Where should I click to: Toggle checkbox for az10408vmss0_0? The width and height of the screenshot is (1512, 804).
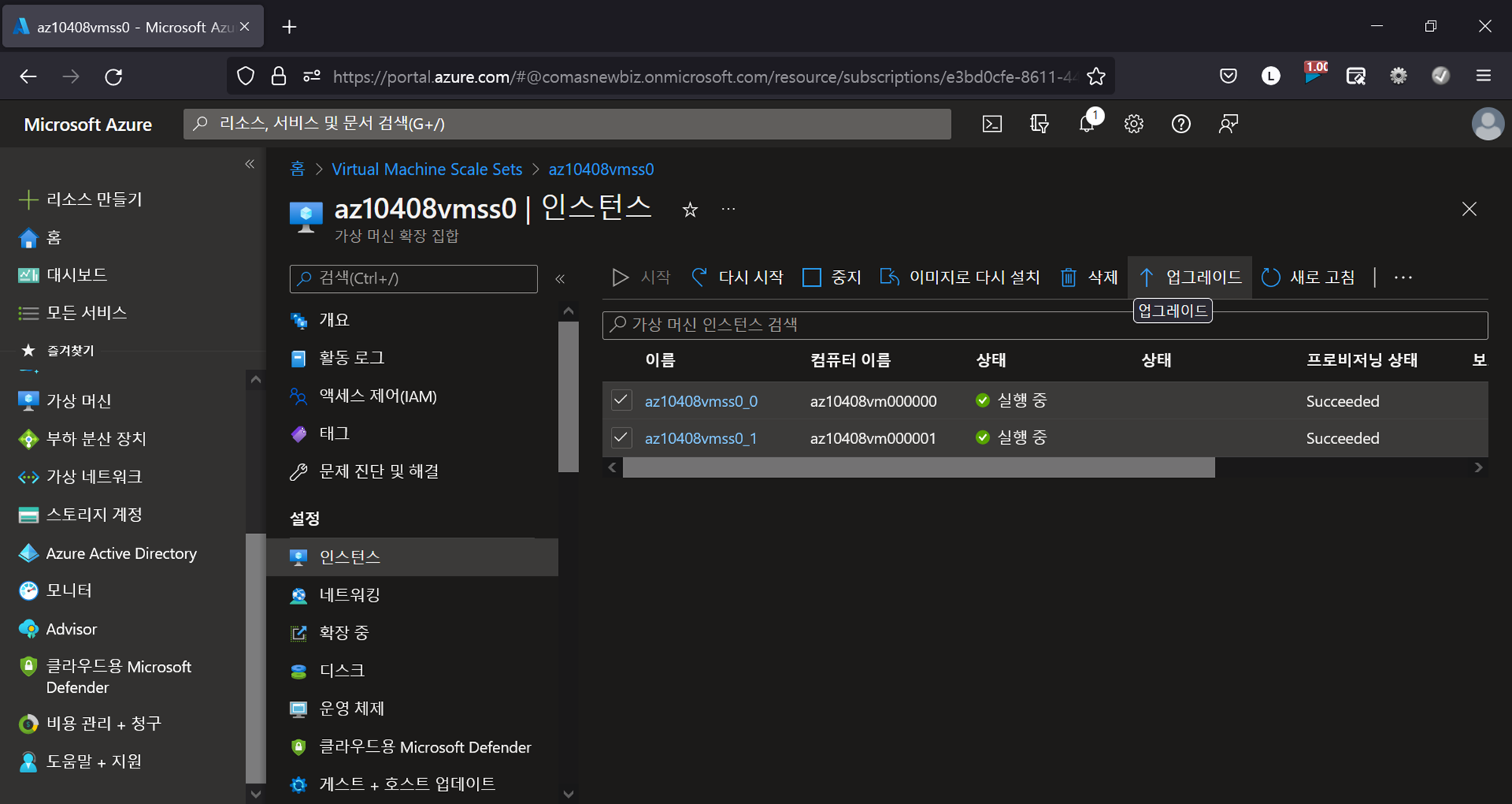[x=621, y=400]
